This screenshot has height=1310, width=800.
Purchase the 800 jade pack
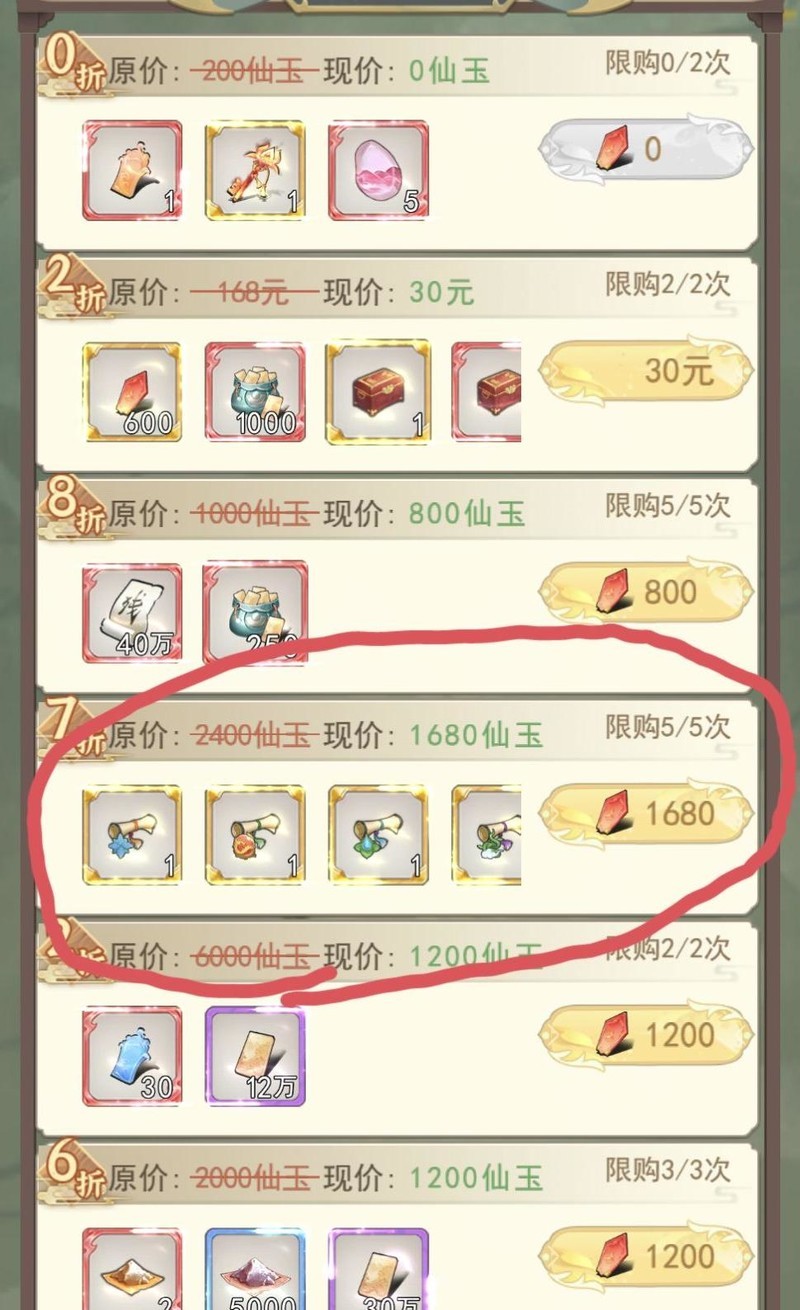(x=645, y=592)
